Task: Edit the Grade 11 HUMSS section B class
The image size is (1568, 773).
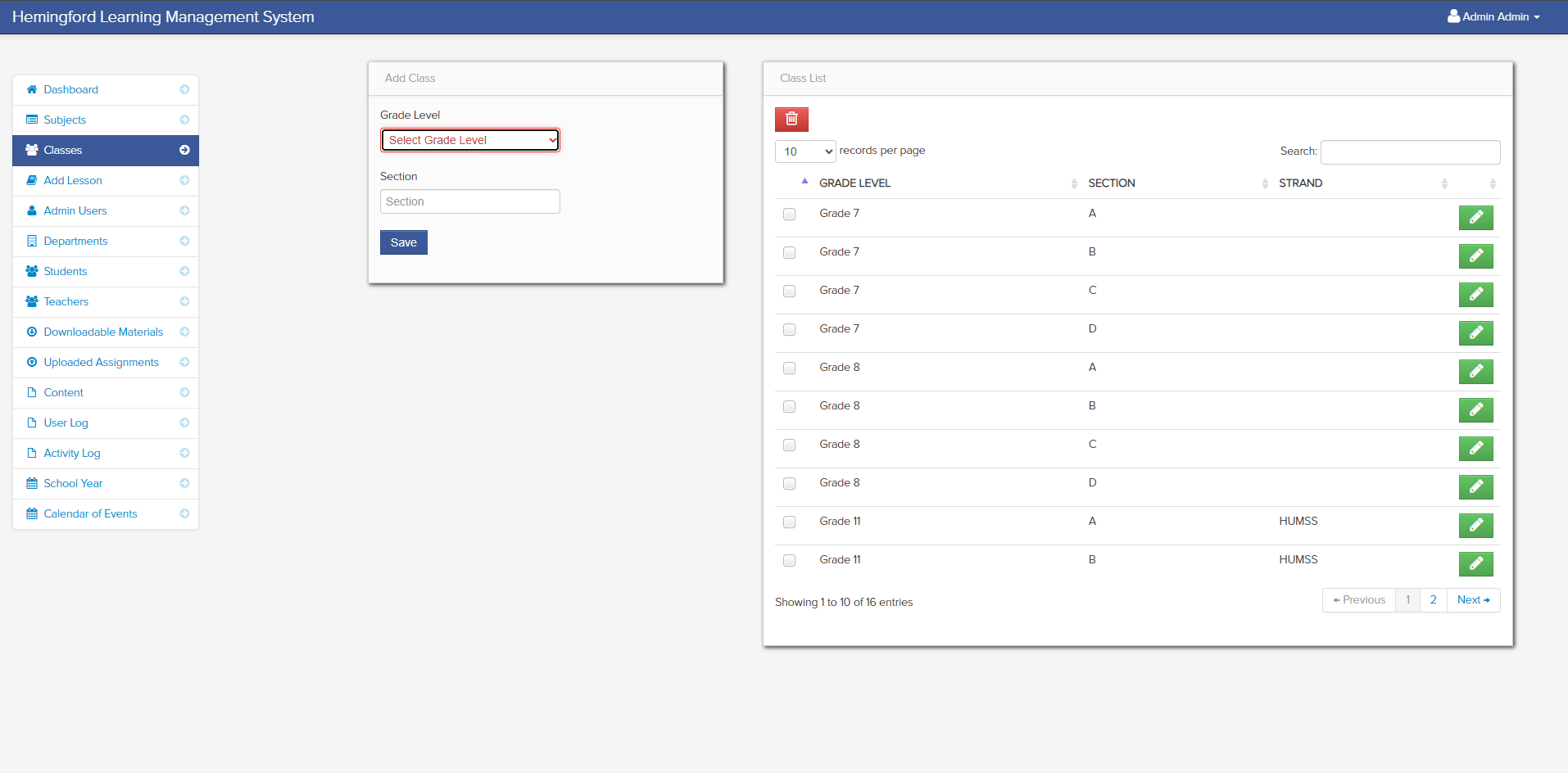Action: pyautogui.click(x=1476, y=563)
